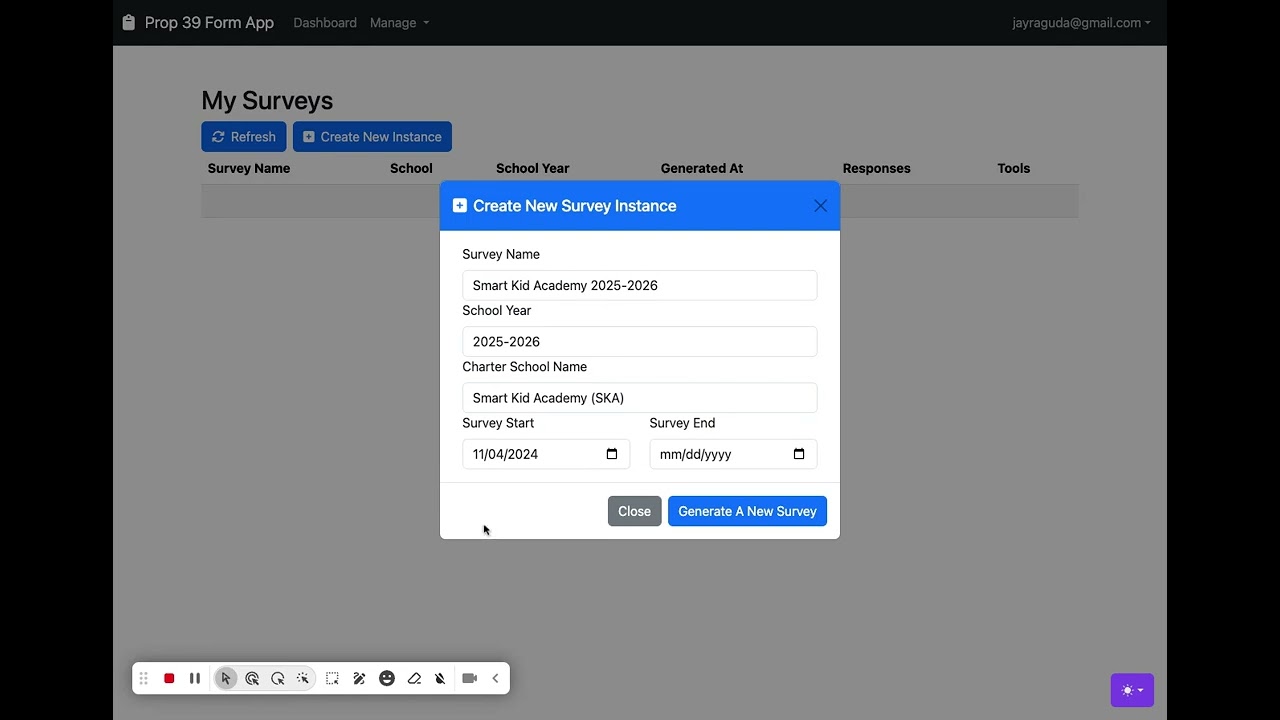Collapse the recording toolbar with chevron
Viewport: 1280px width, 720px height.
[495, 678]
